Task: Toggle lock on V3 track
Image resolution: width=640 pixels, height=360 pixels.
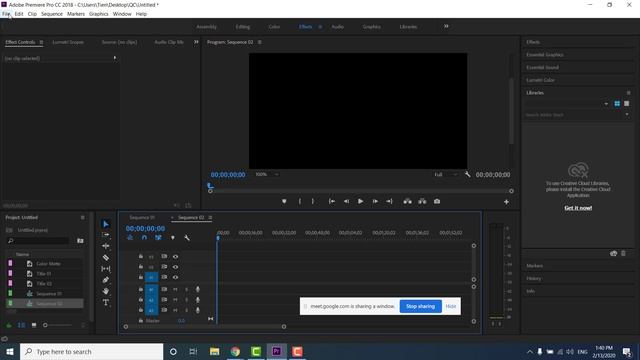Action: tap(141, 256)
